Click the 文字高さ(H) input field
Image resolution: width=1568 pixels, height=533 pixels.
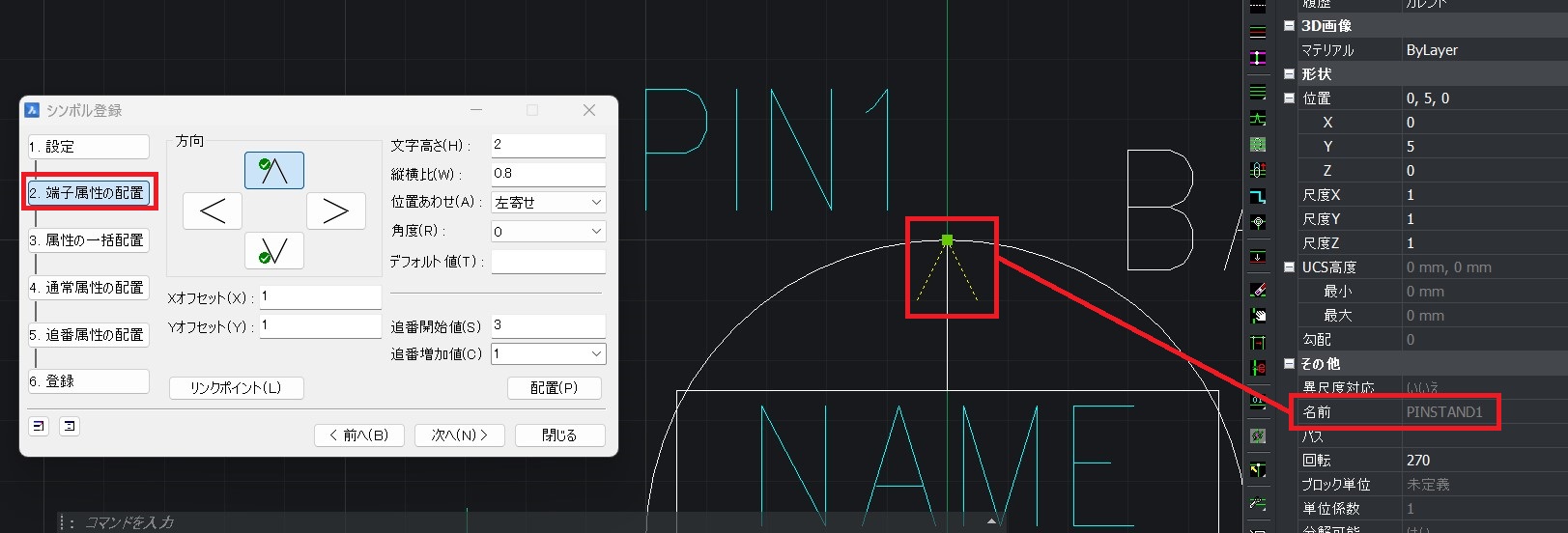coord(548,145)
